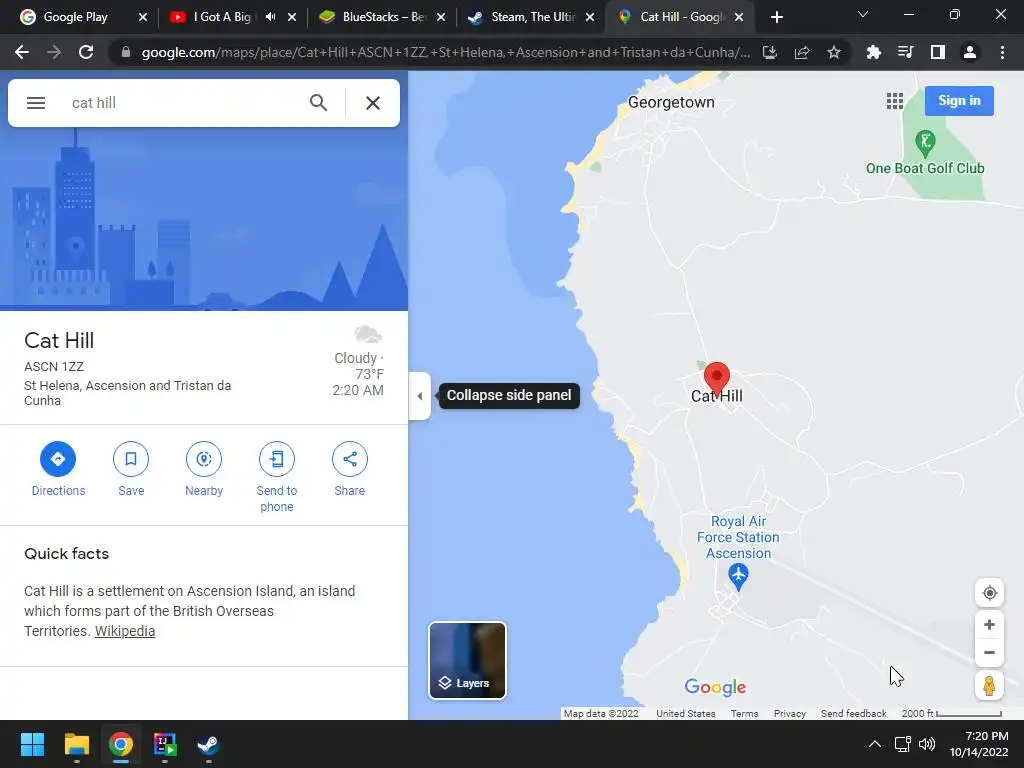Click the red Cat Hill map pin
Viewport: 1024px width, 768px height.
(x=716, y=379)
